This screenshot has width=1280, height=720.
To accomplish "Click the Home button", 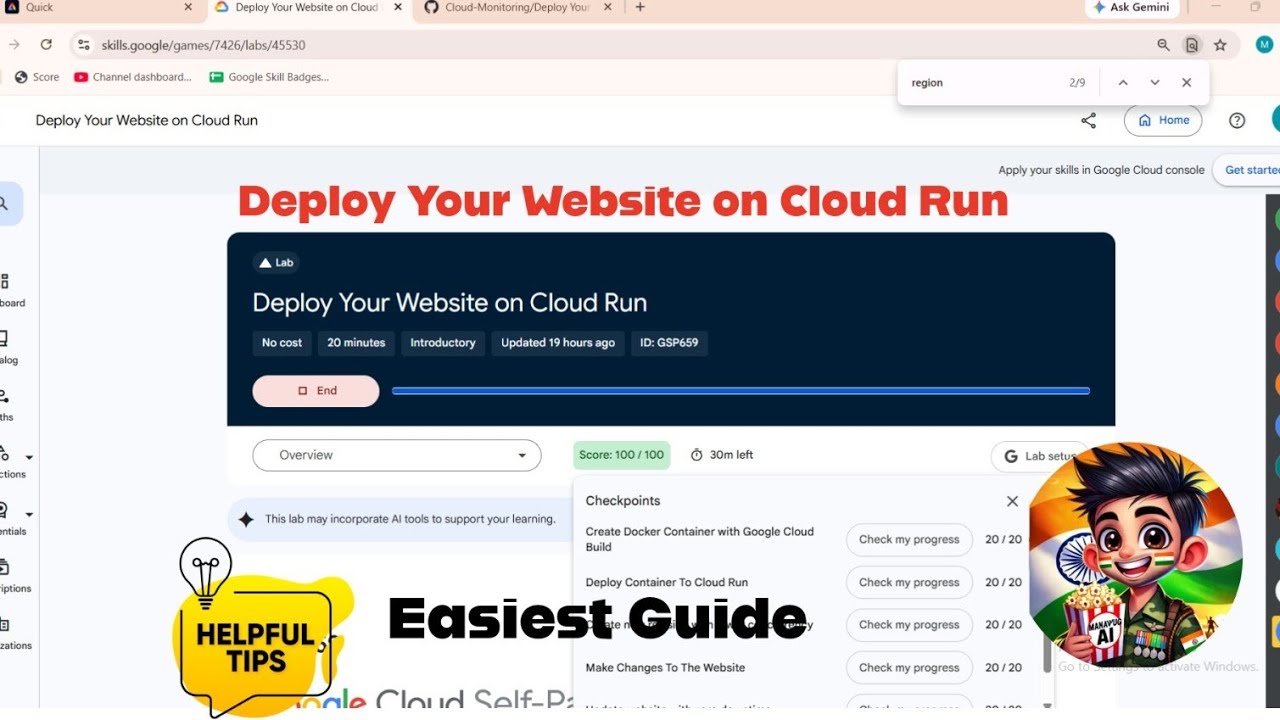I will click(1163, 120).
